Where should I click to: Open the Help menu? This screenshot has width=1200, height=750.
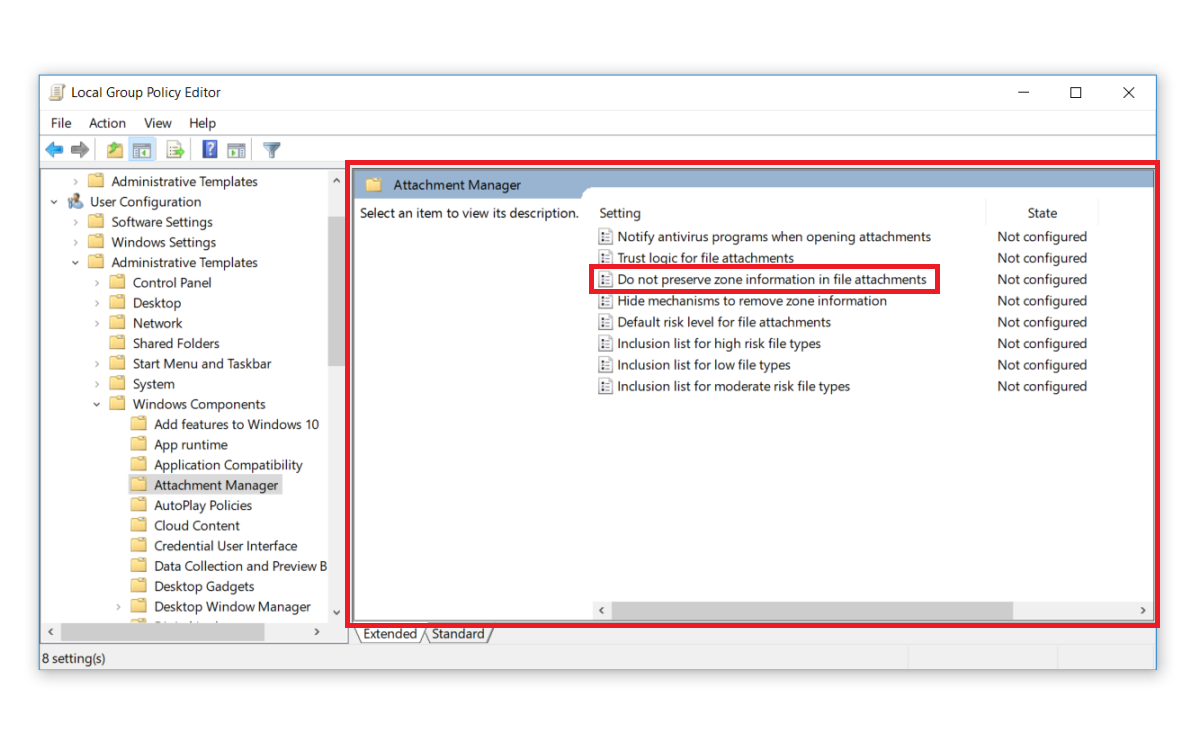pyautogui.click(x=202, y=123)
